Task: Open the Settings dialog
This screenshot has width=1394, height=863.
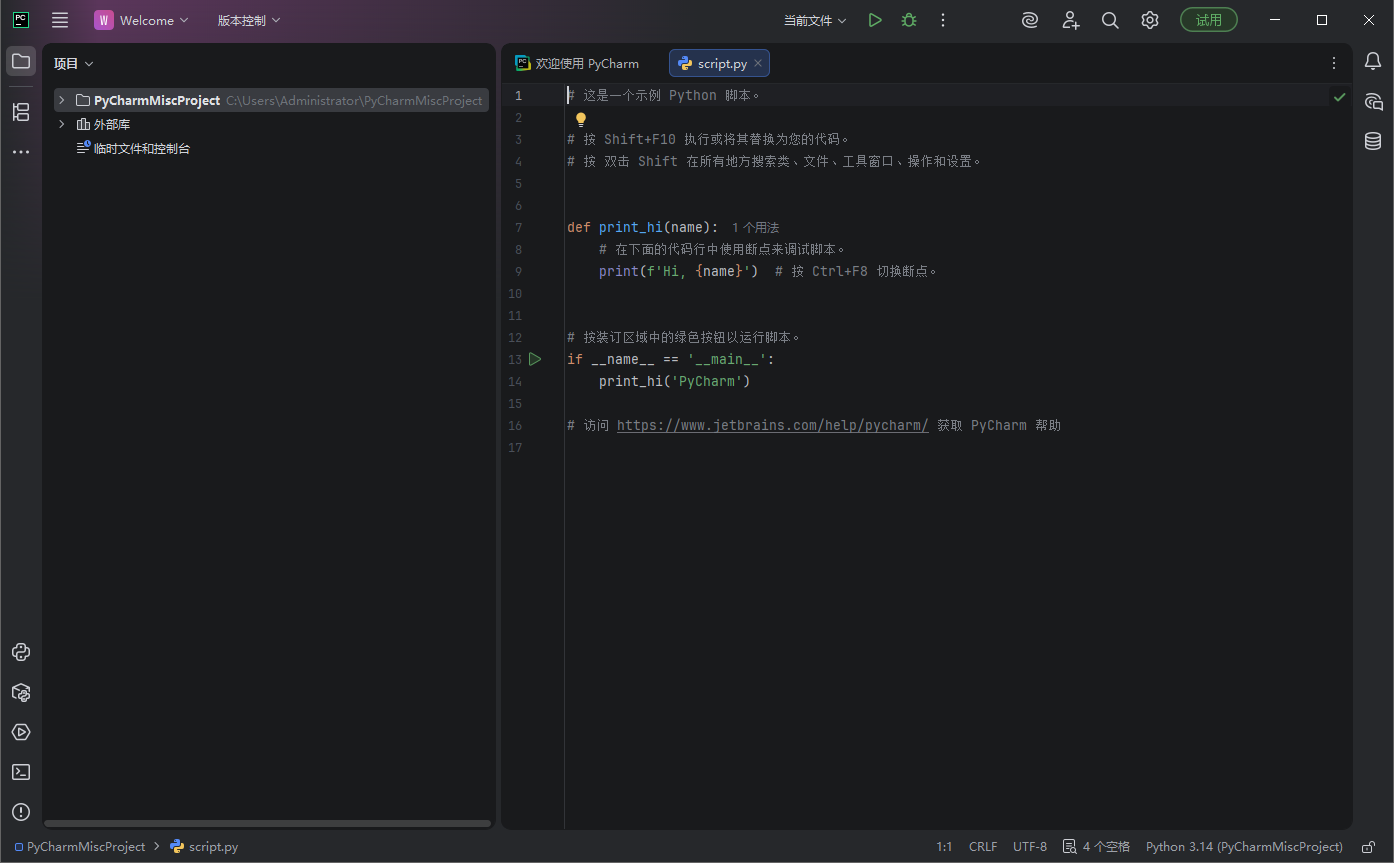Action: (x=1149, y=19)
